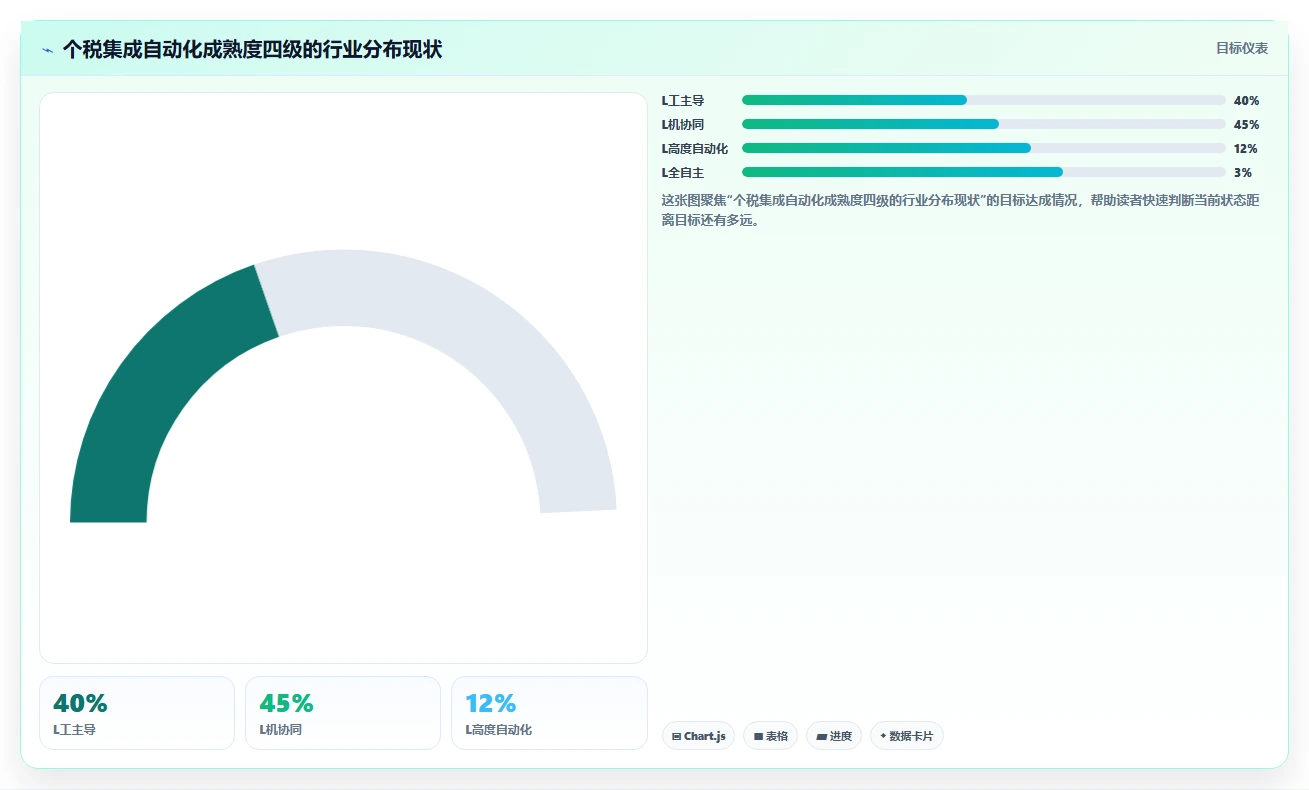
Task: Select the 45% L机协同 data card
Action: coord(343,713)
